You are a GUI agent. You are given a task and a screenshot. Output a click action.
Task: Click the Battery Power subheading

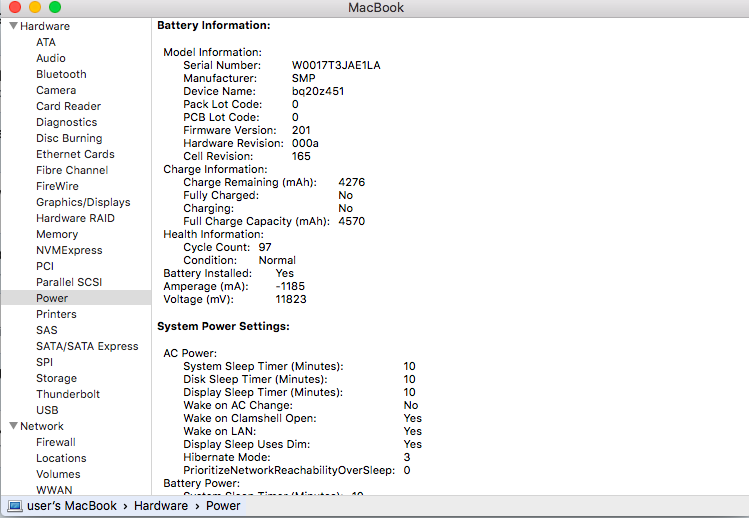[x=201, y=484]
